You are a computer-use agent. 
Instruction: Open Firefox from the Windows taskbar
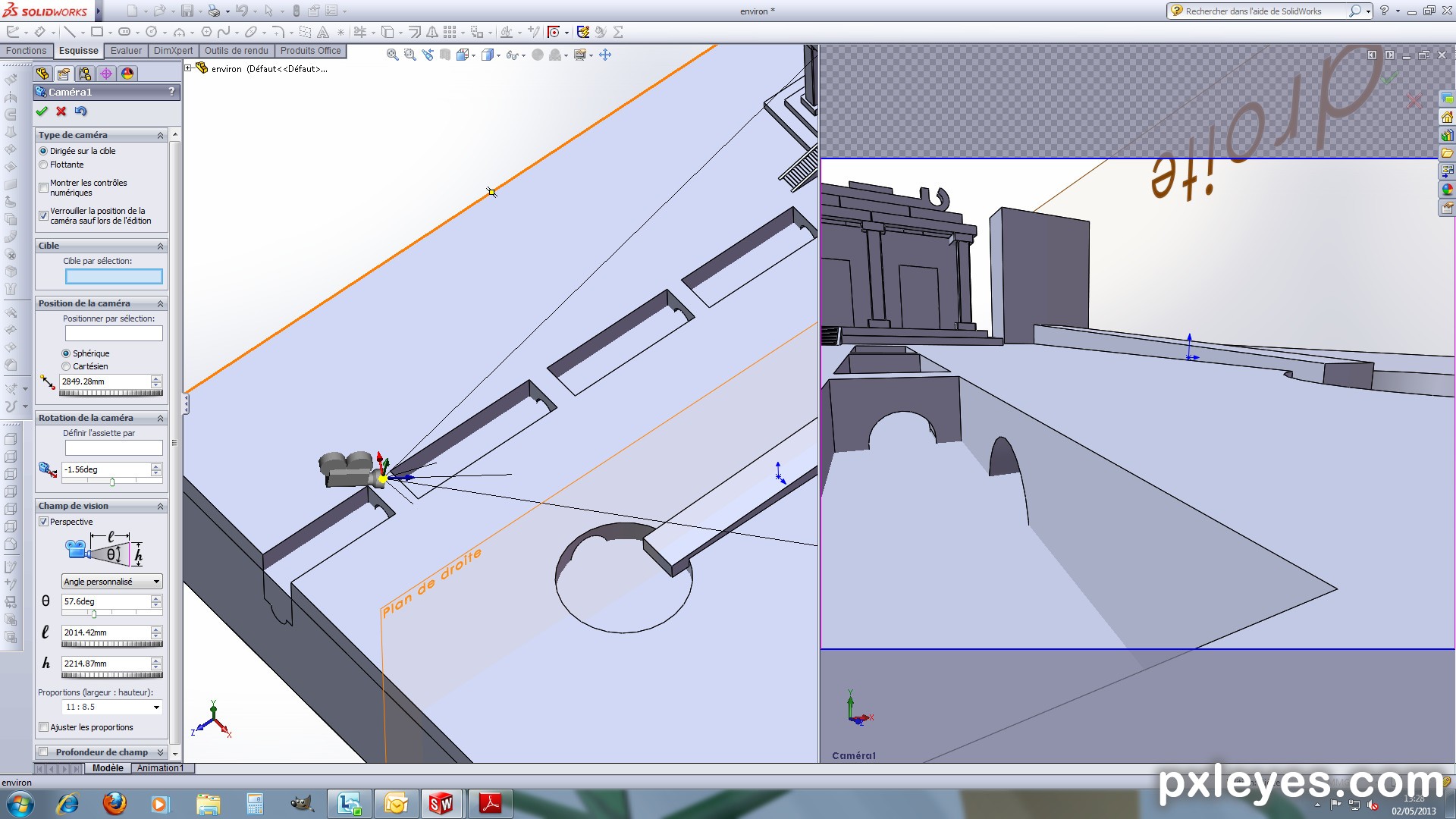tap(115, 803)
